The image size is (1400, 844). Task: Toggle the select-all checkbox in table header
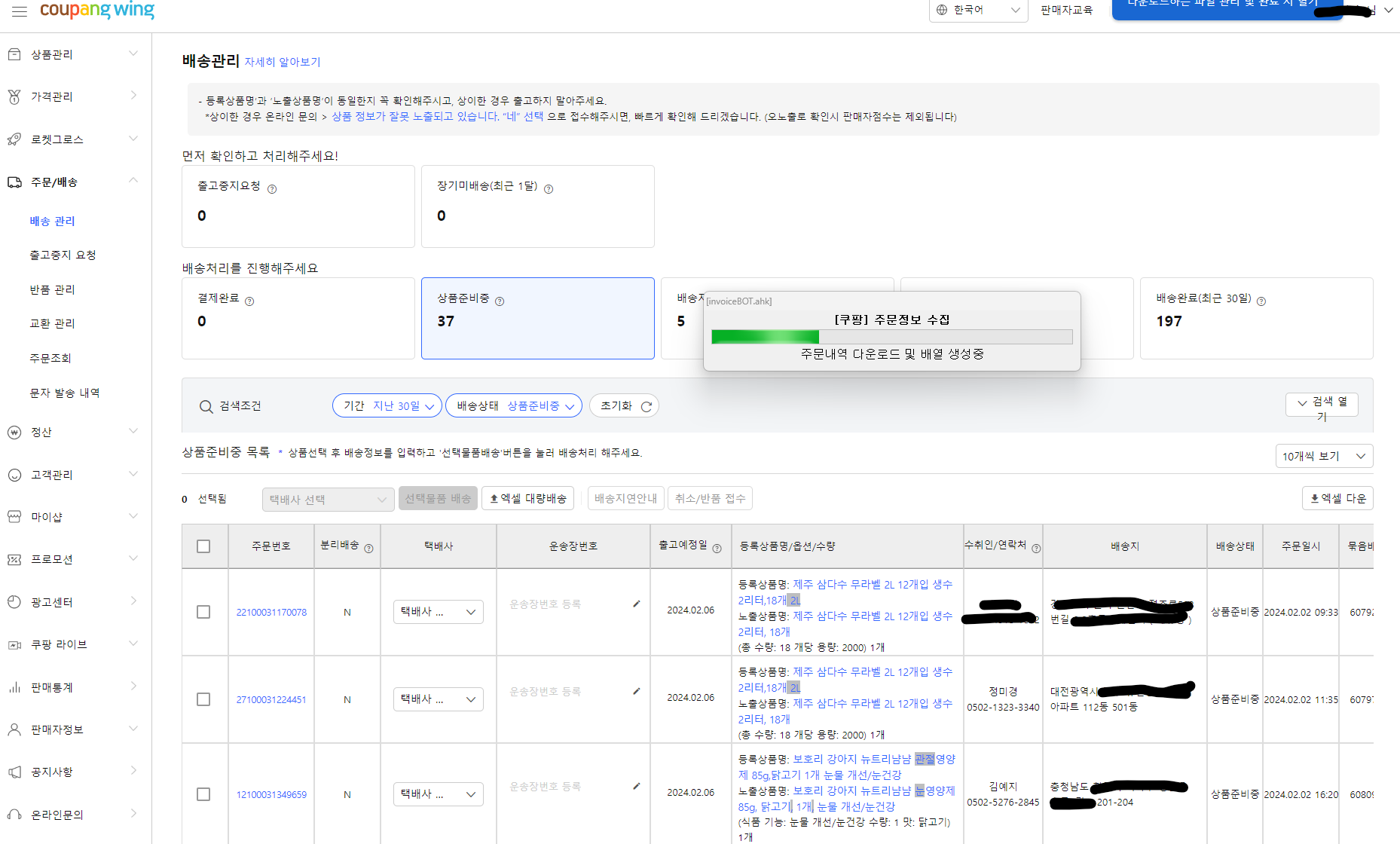203,546
